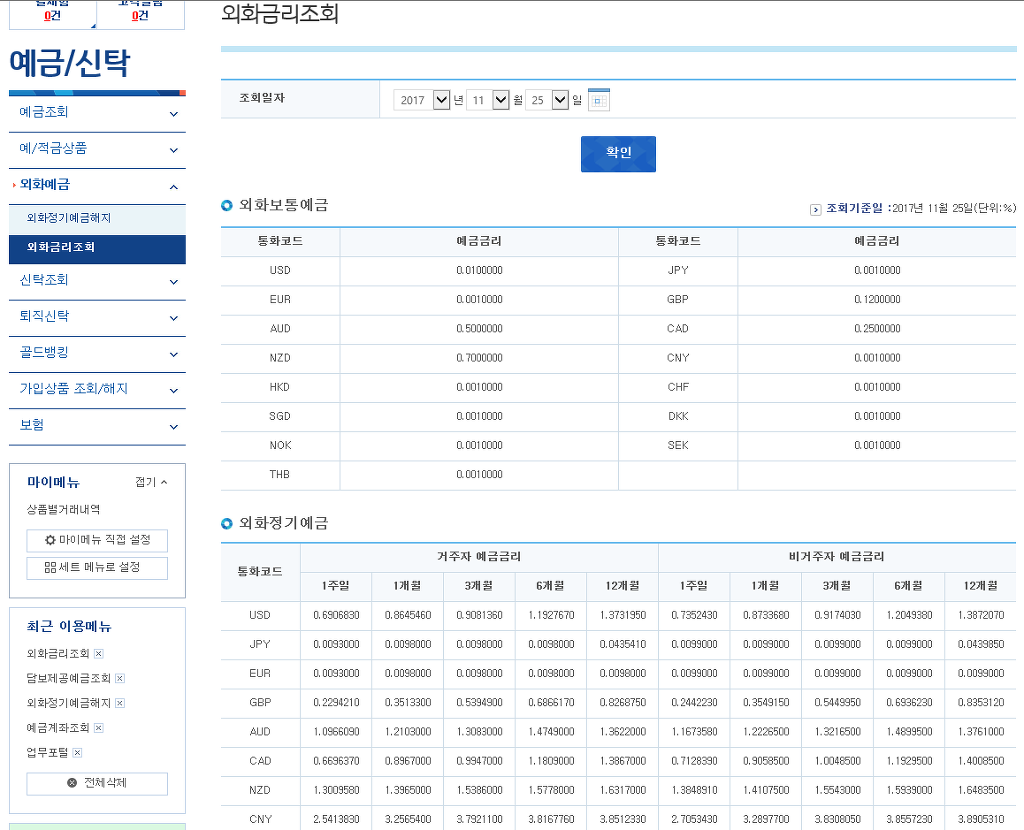The height and width of the screenshot is (830, 1024).
Task: Remove 업무포털 from recent menu list
Action: [x=78, y=752]
